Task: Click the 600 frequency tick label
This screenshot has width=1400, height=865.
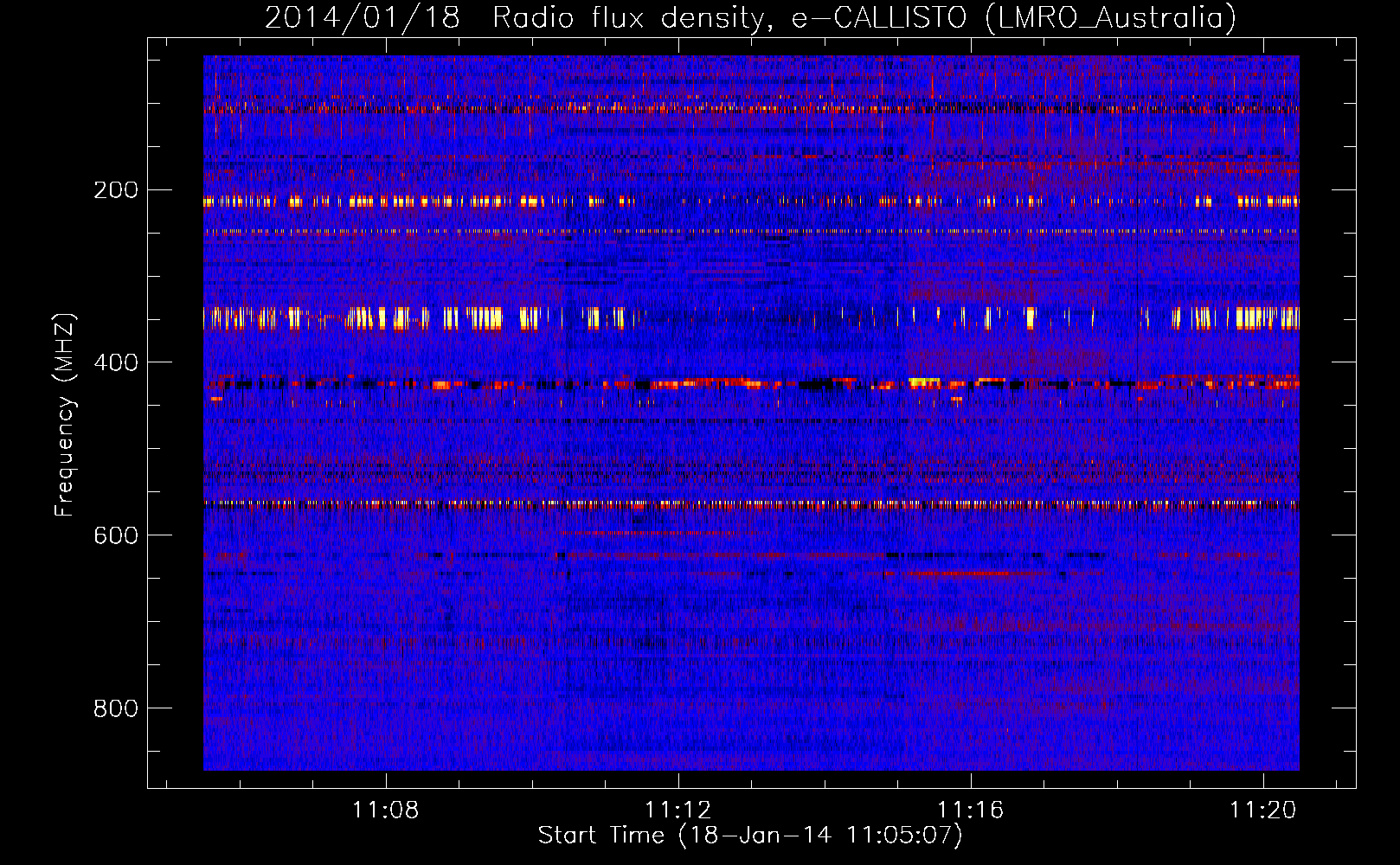Action: pyautogui.click(x=116, y=535)
